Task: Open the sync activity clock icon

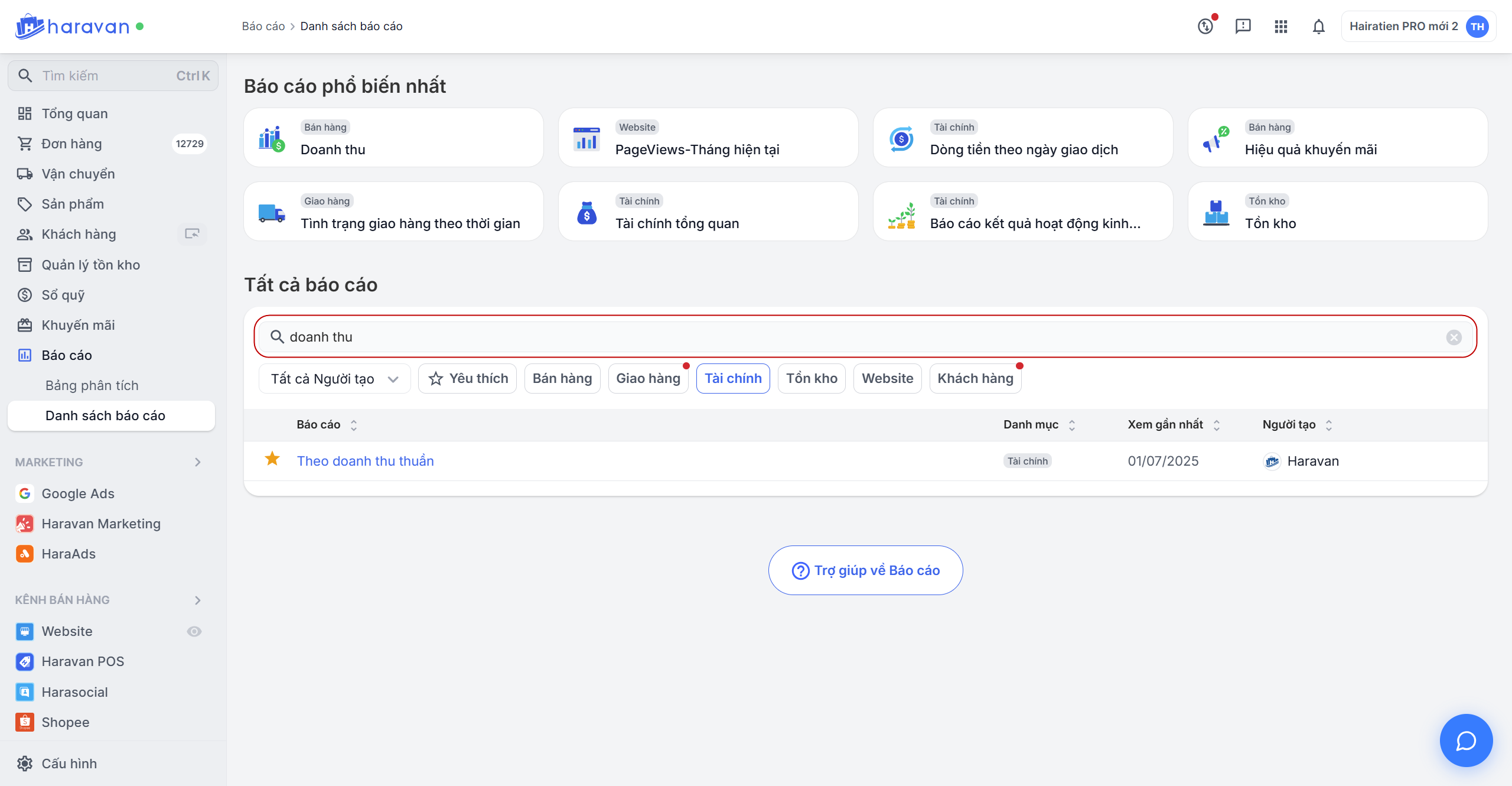Action: pyautogui.click(x=1205, y=27)
